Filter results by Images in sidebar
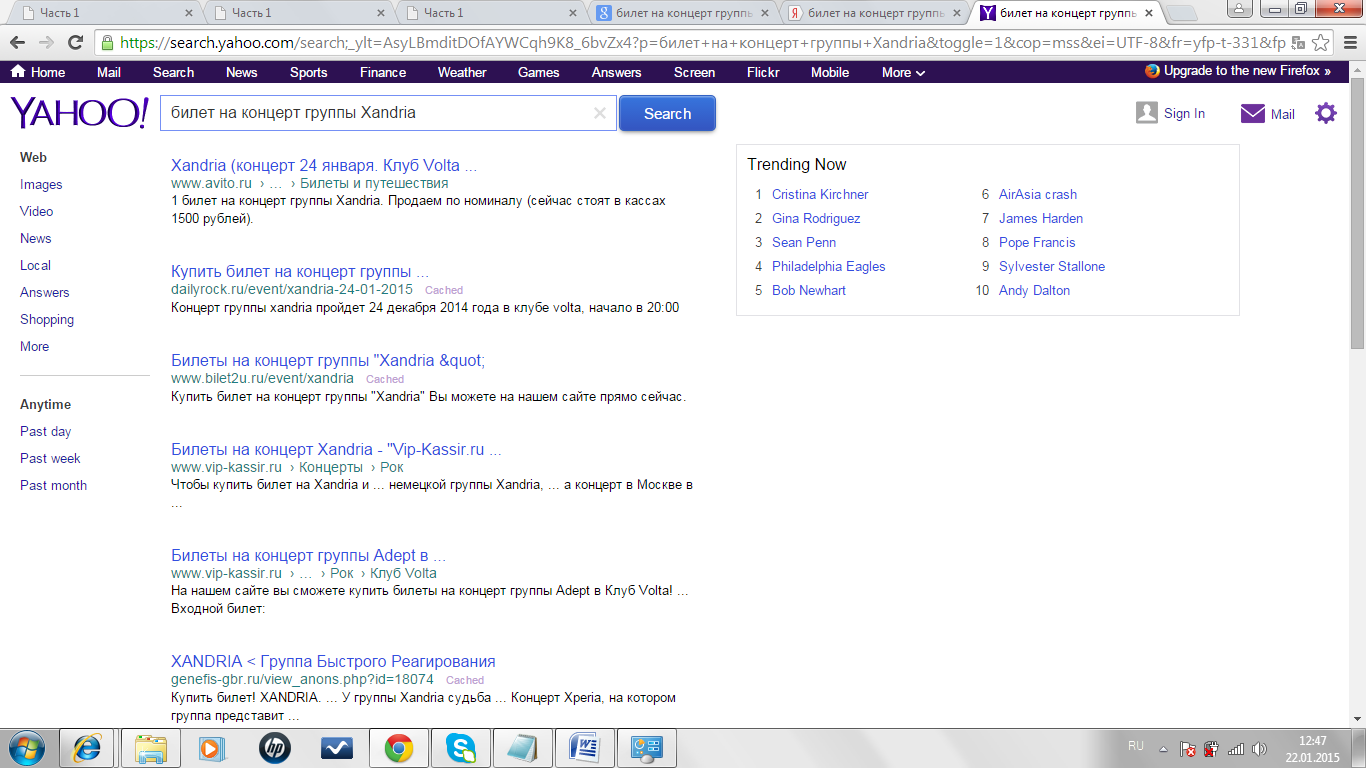The width and height of the screenshot is (1366, 768). pyautogui.click(x=41, y=184)
